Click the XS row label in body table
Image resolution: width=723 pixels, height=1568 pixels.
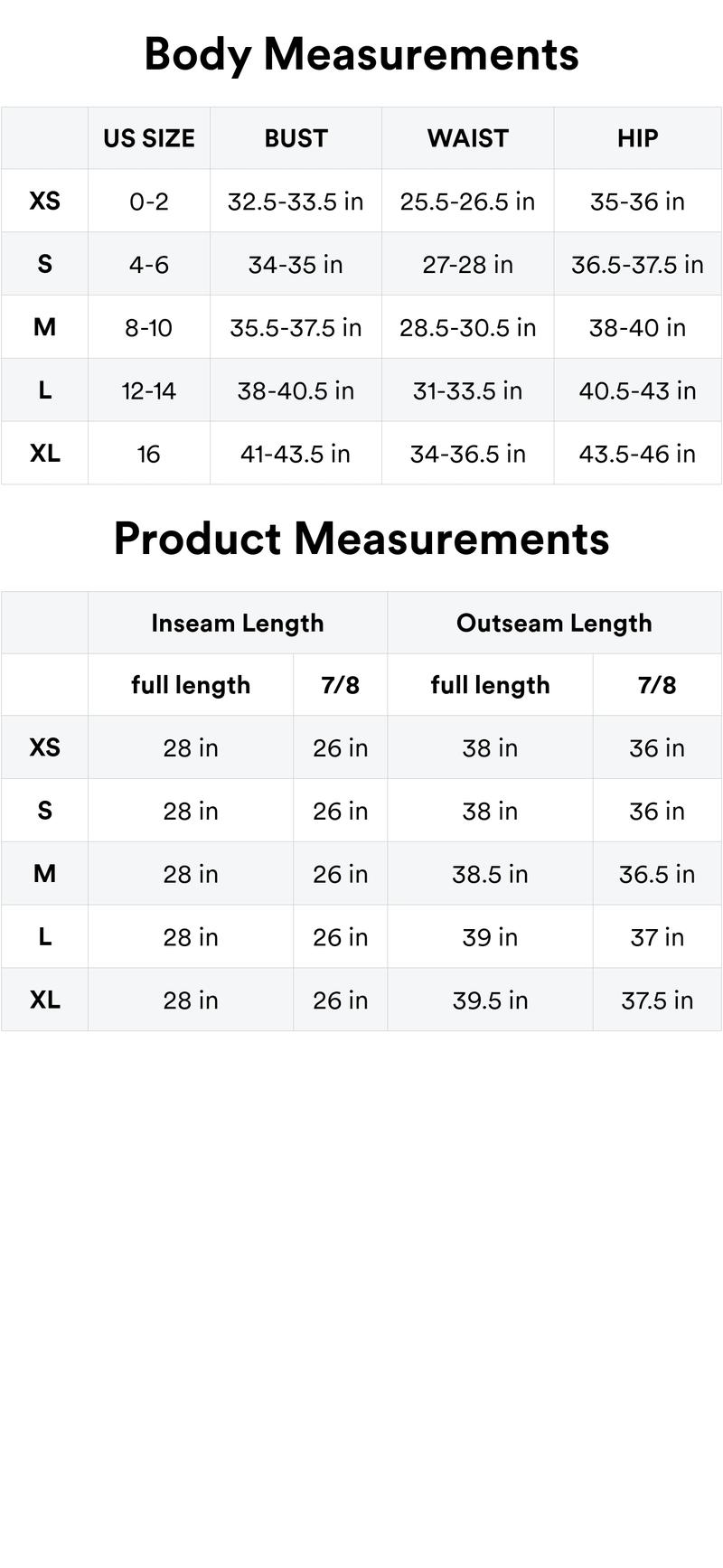pos(44,201)
